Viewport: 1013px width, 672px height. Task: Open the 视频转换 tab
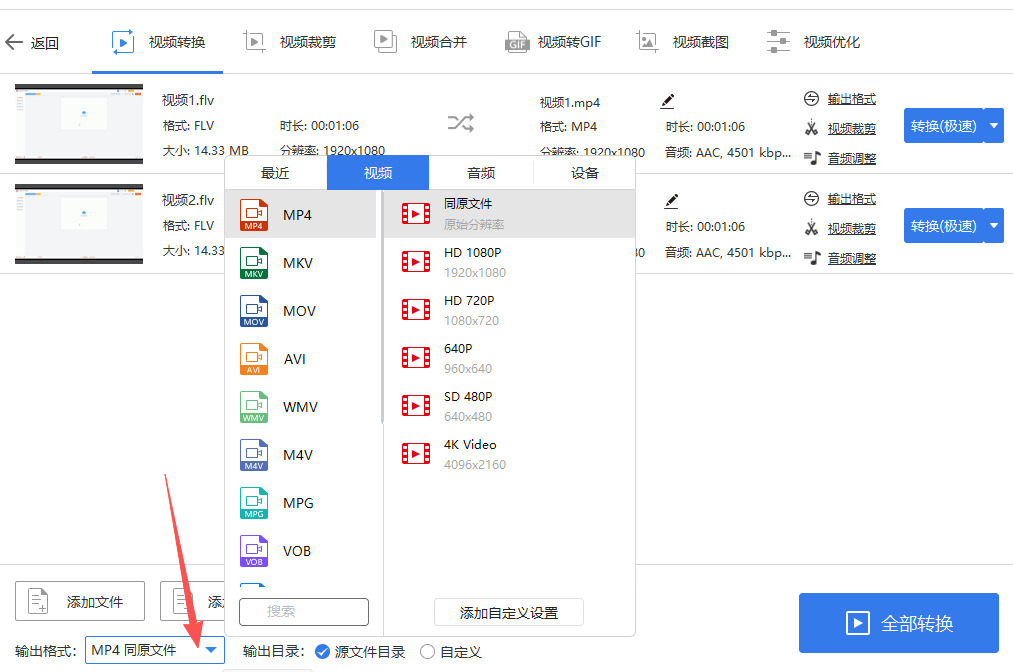(158, 43)
